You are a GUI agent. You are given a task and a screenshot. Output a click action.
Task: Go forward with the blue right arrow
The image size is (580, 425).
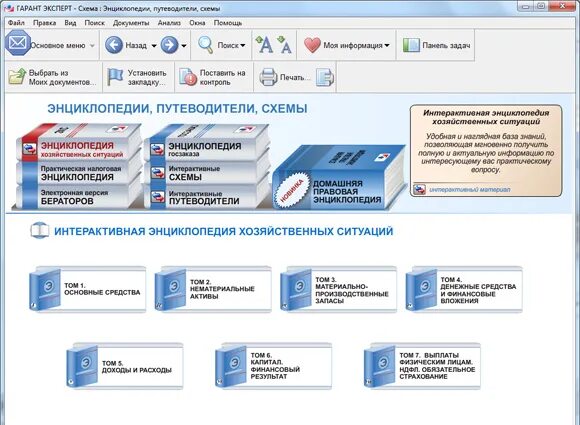[169, 45]
